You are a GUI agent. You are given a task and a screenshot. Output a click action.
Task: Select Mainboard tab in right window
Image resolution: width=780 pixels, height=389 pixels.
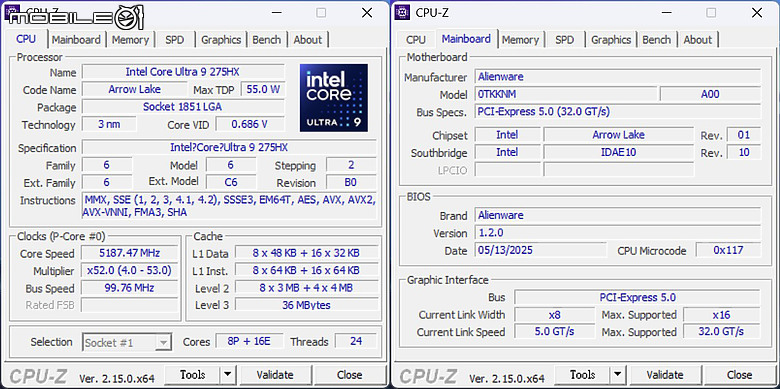tap(466, 39)
